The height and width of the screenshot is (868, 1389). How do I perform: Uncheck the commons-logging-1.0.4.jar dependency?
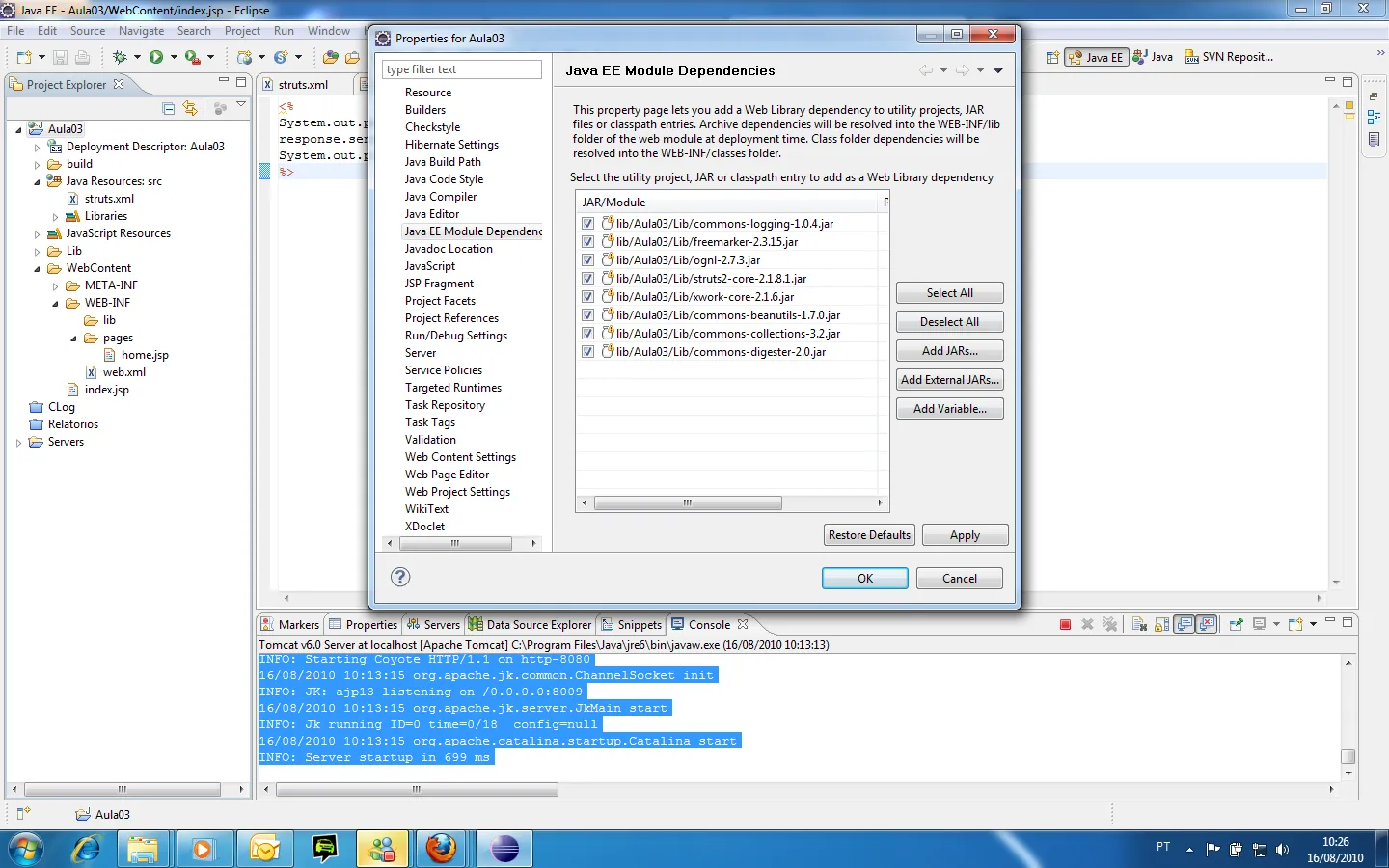click(588, 224)
